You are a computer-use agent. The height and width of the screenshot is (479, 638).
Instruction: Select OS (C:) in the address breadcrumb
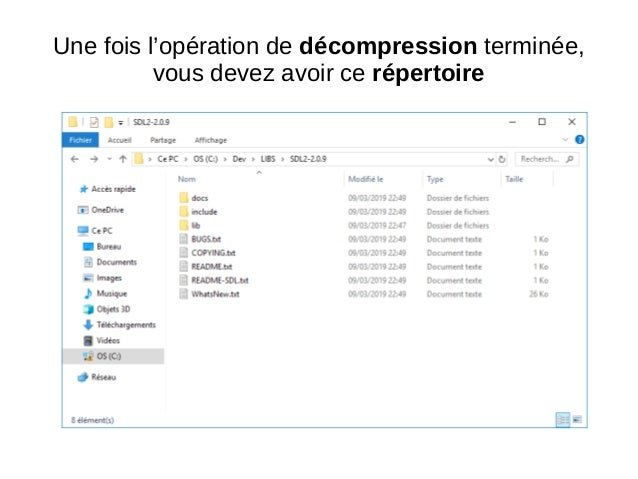(x=205, y=159)
